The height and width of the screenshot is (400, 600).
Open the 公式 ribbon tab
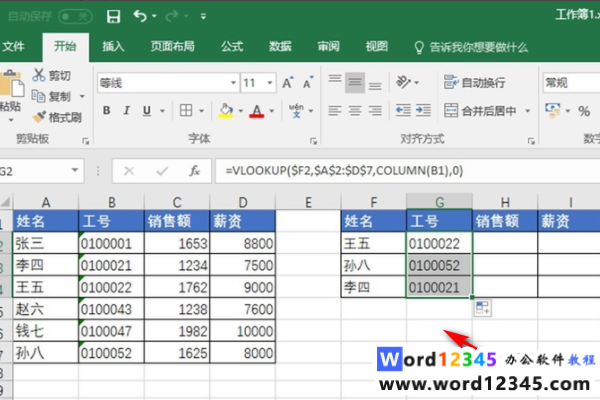pos(232,46)
